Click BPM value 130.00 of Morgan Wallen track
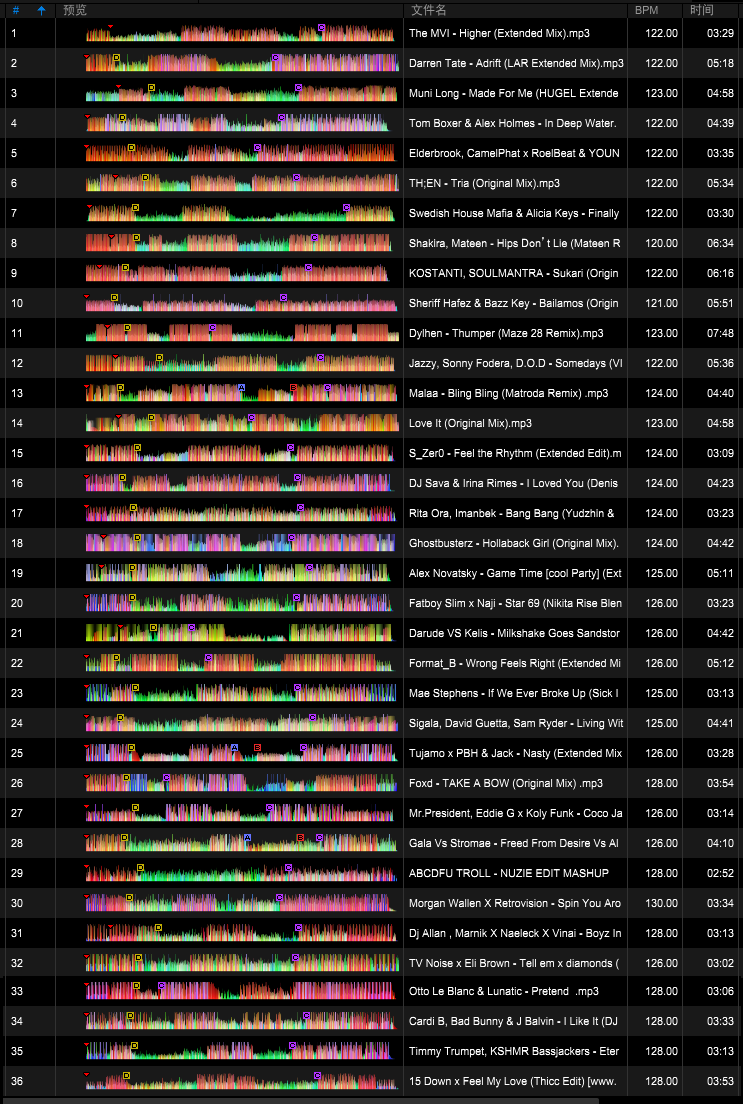The image size is (743, 1104). (x=661, y=903)
